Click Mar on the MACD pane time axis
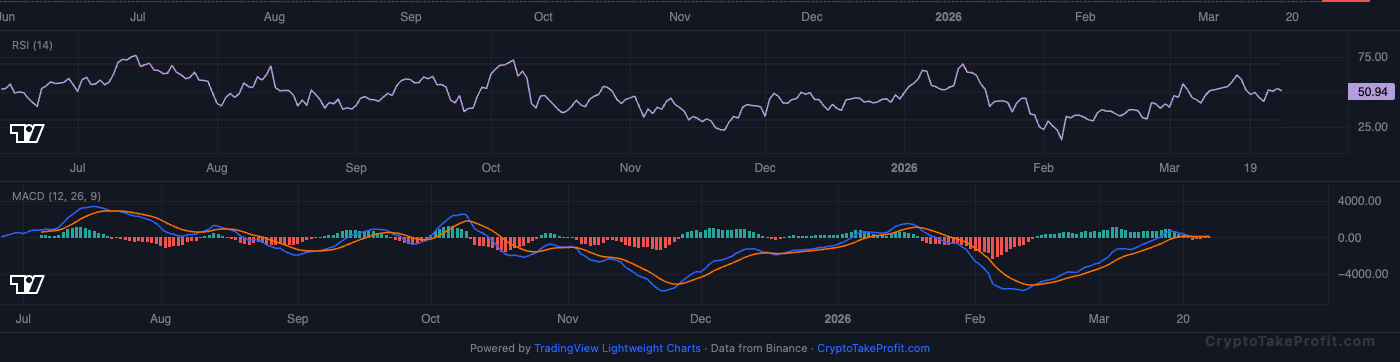This screenshot has height=362, width=1400. [1099, 319]
